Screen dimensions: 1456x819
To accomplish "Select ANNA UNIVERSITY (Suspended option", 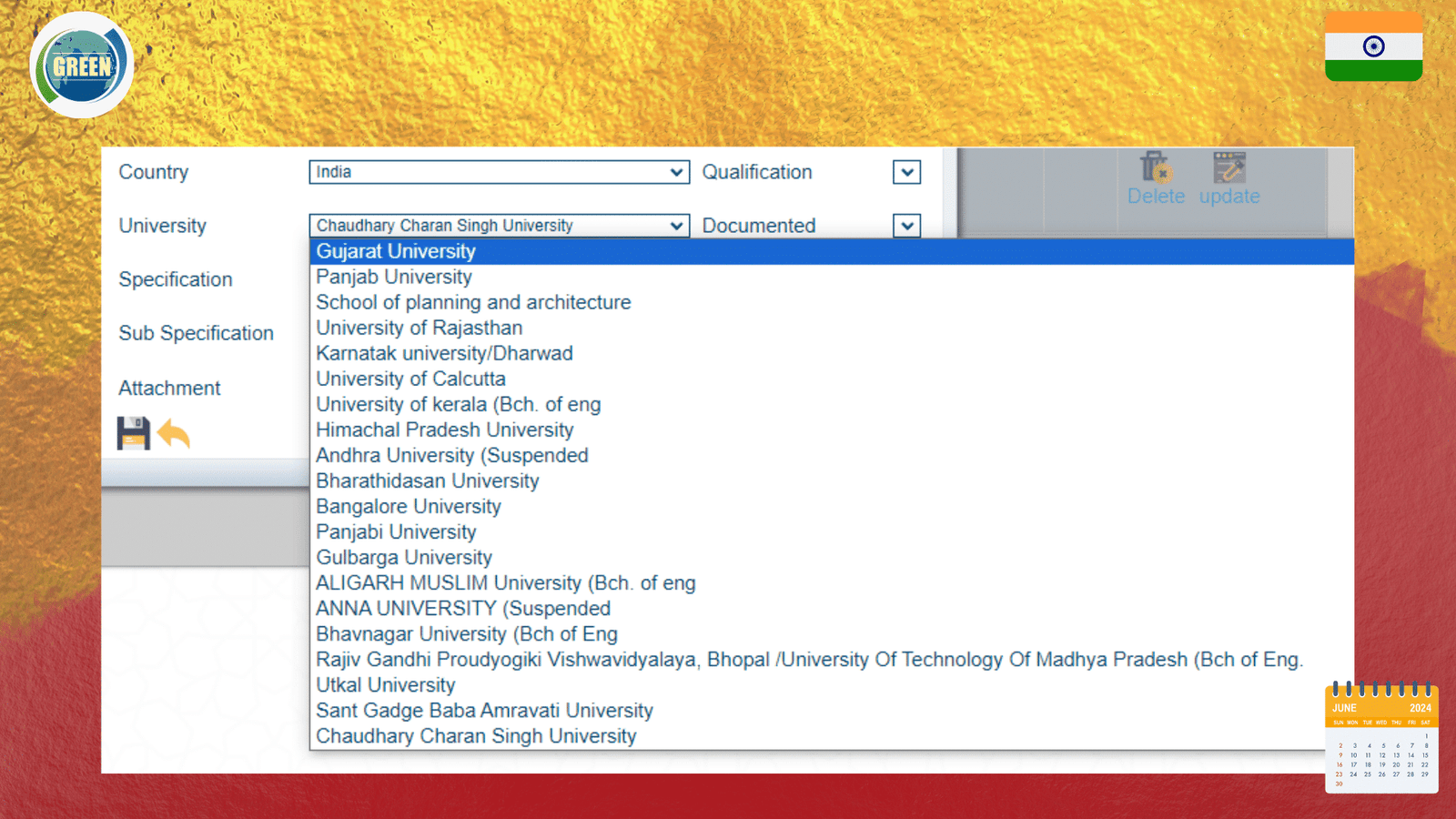I will pos(463,608).
